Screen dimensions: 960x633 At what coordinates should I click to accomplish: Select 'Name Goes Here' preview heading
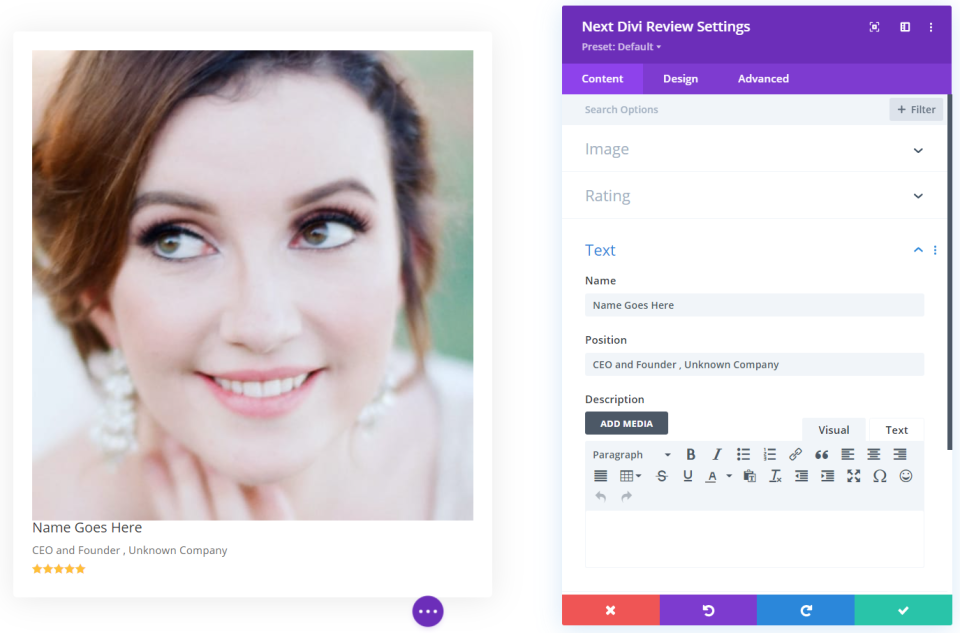(87, 527)
